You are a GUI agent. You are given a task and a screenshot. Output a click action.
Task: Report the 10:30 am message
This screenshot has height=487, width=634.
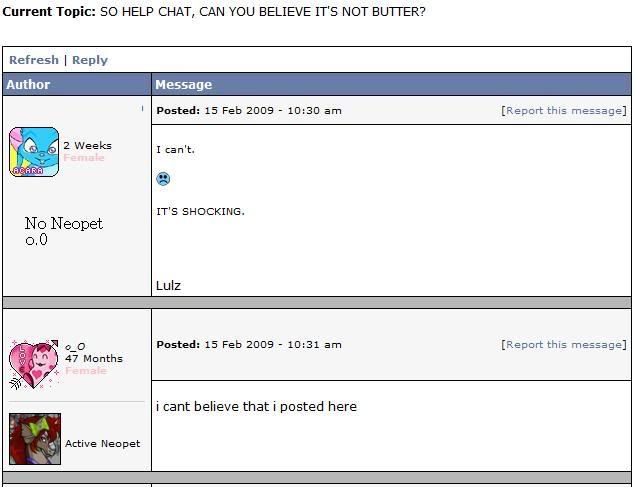pyautogui.click(x=564, y=111)
